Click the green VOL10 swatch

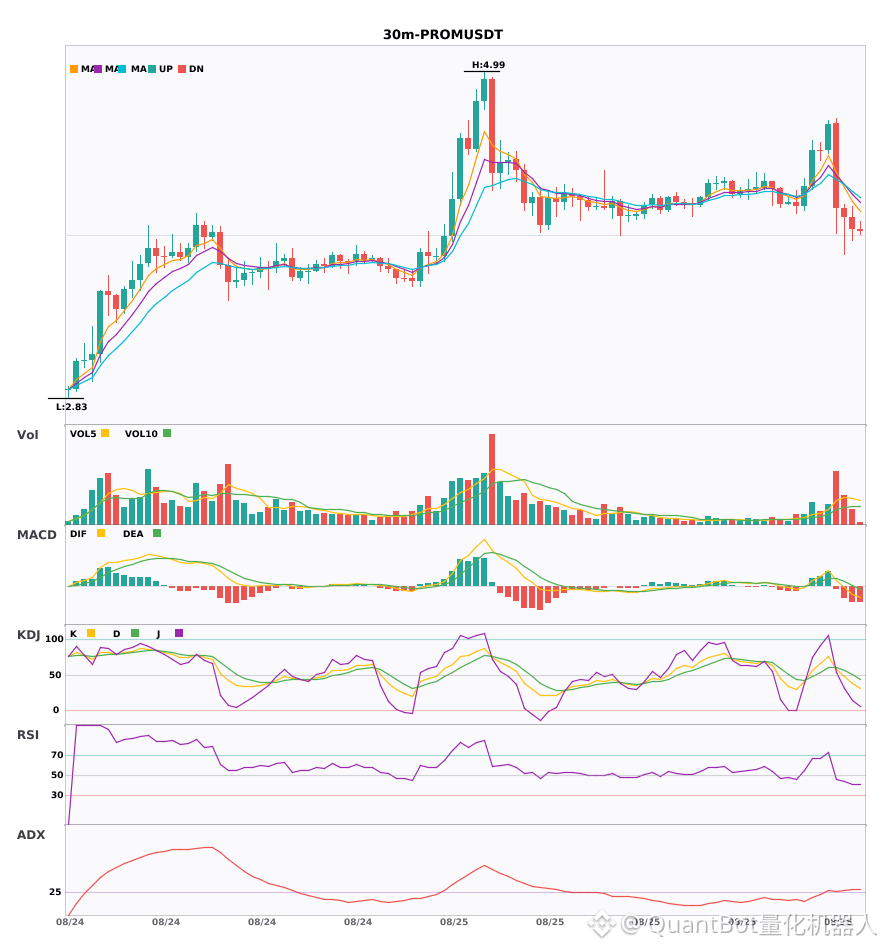(x=167, y=433)
